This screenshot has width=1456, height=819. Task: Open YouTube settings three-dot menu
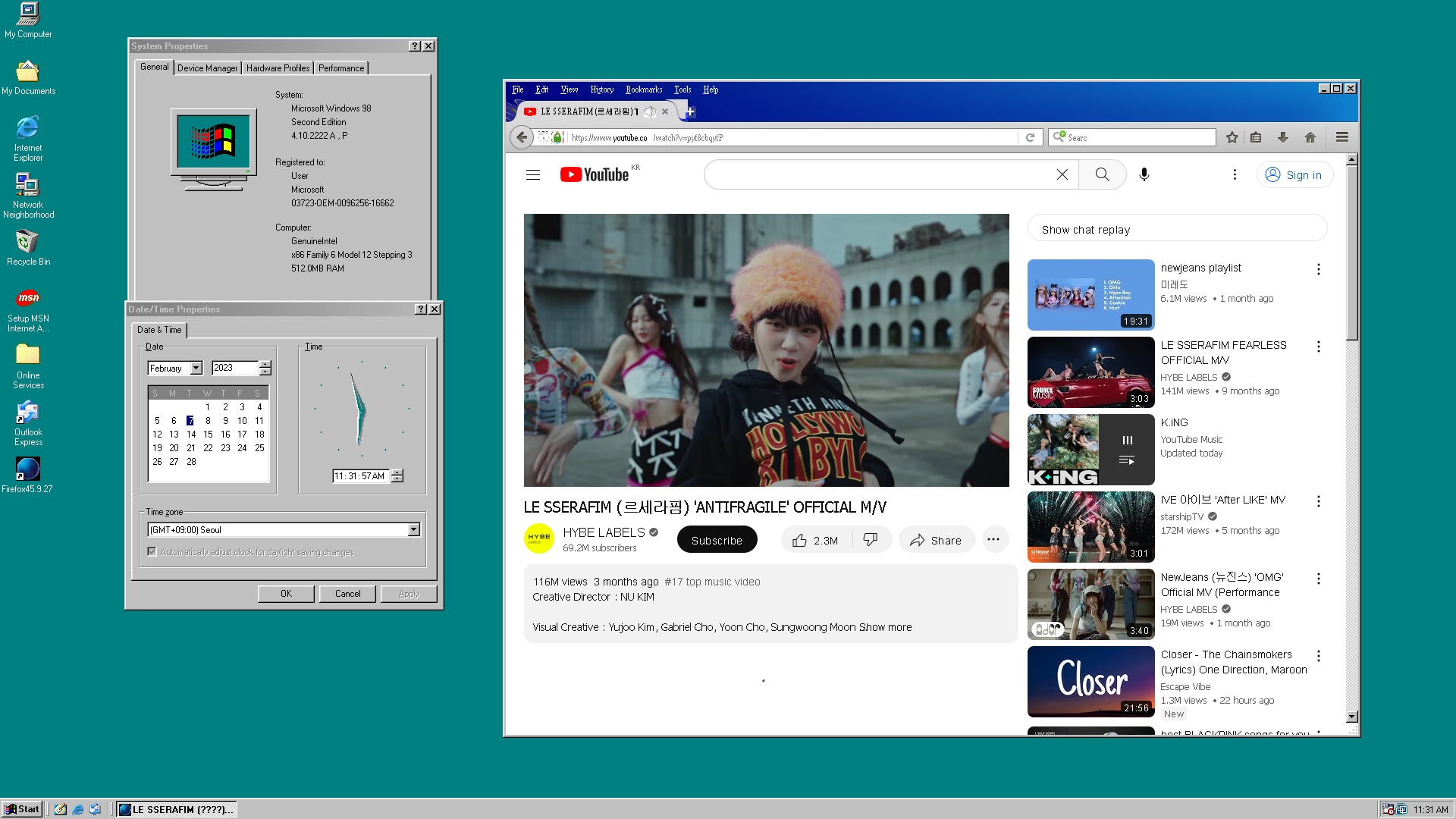(1235, 174)
